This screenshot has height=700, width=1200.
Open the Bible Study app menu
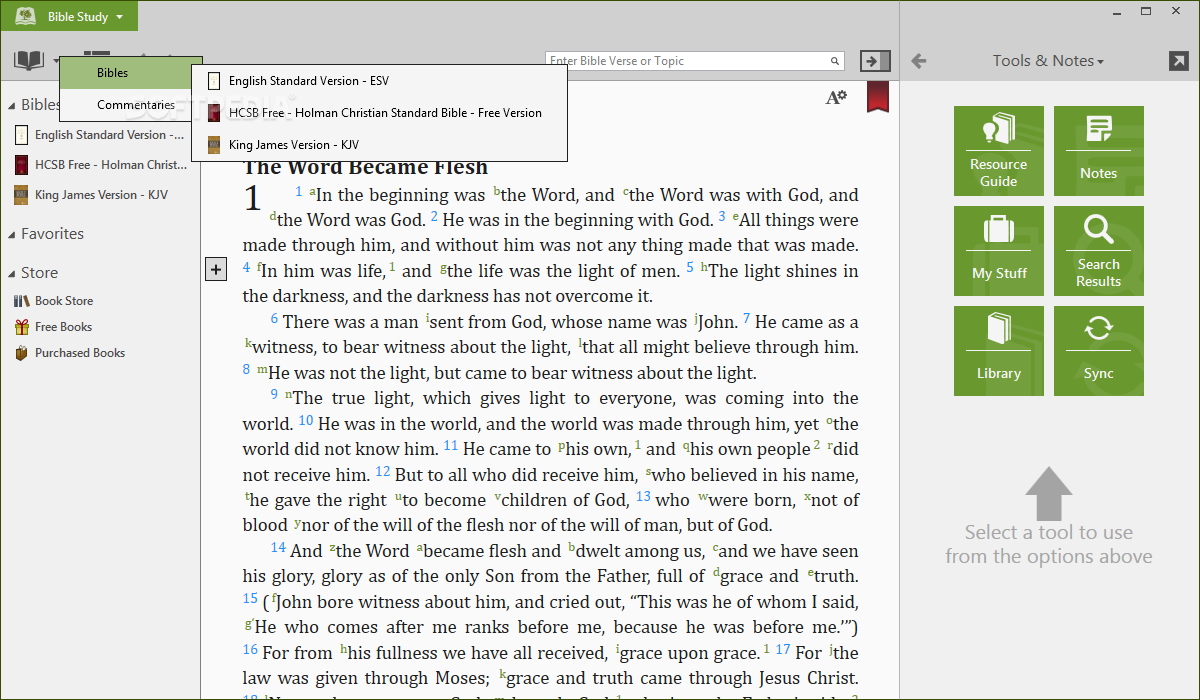tap(70, 16)
